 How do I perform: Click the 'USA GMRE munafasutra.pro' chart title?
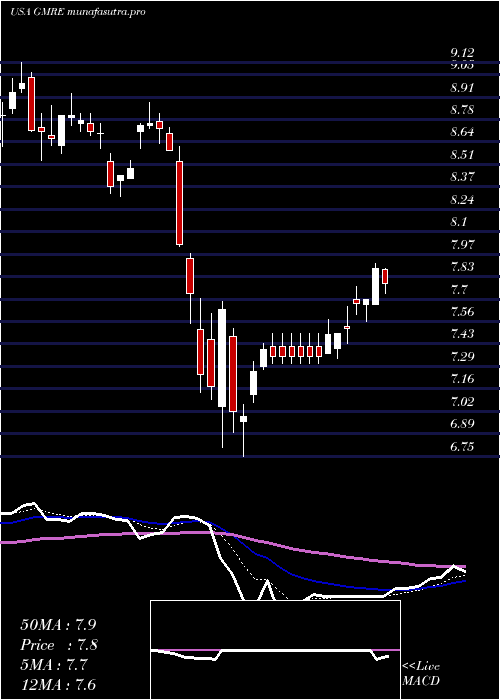click(78, 12)
